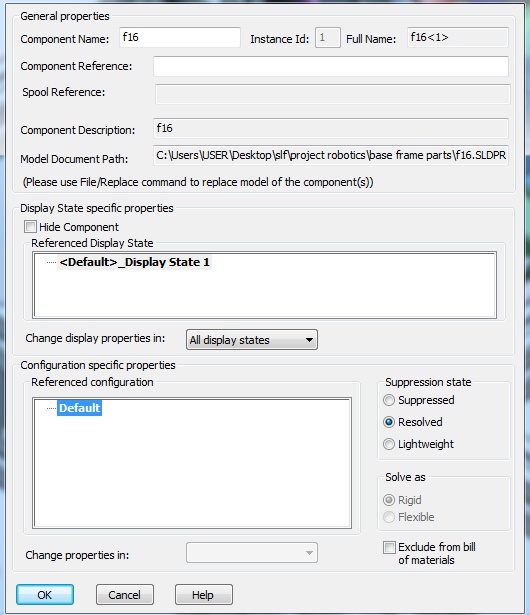Viewport: 530px width, 615px height.
Task: Click the Cancel button
Action: (x=125, y=595)
